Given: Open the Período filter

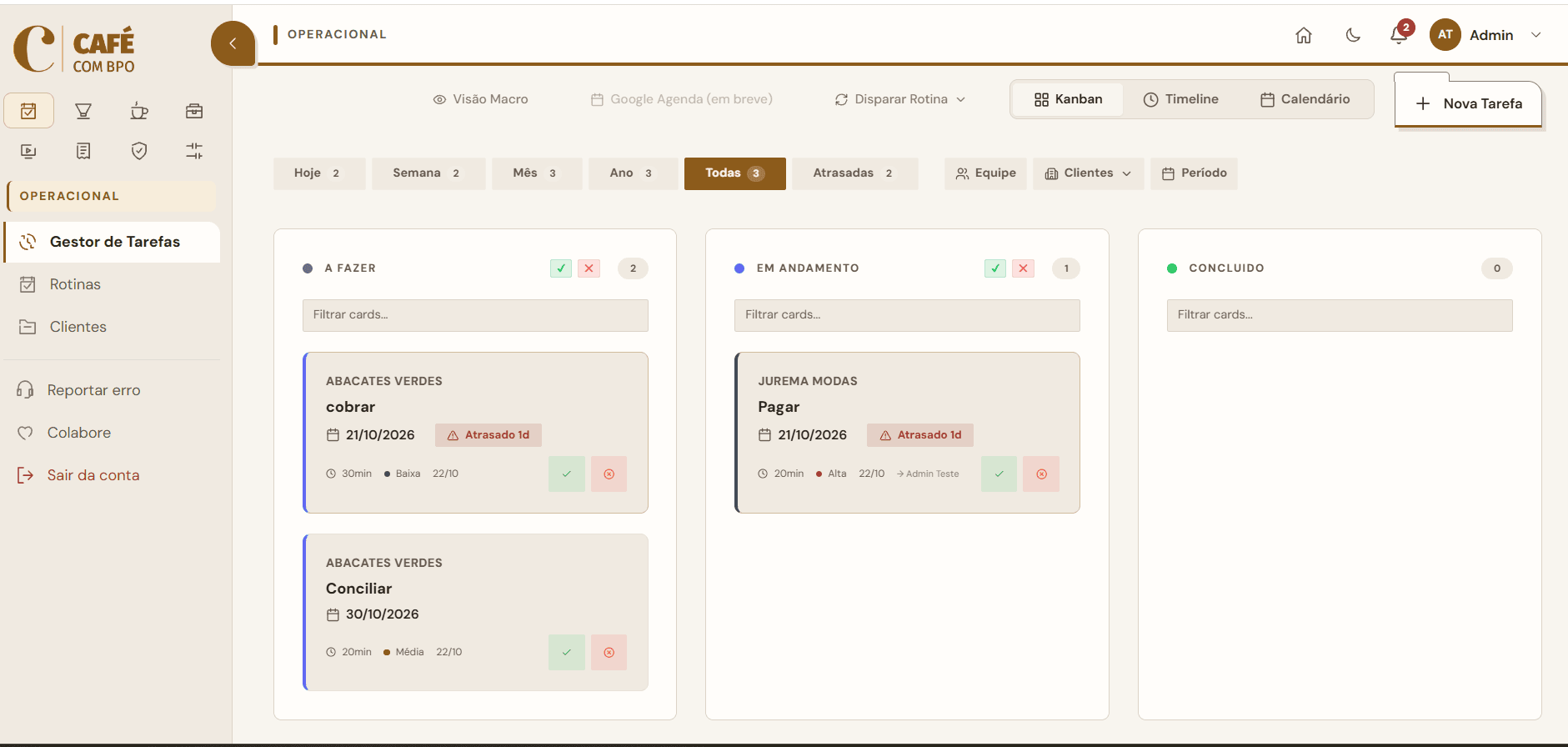Looking at the screenshot, I should (1194, 173).
